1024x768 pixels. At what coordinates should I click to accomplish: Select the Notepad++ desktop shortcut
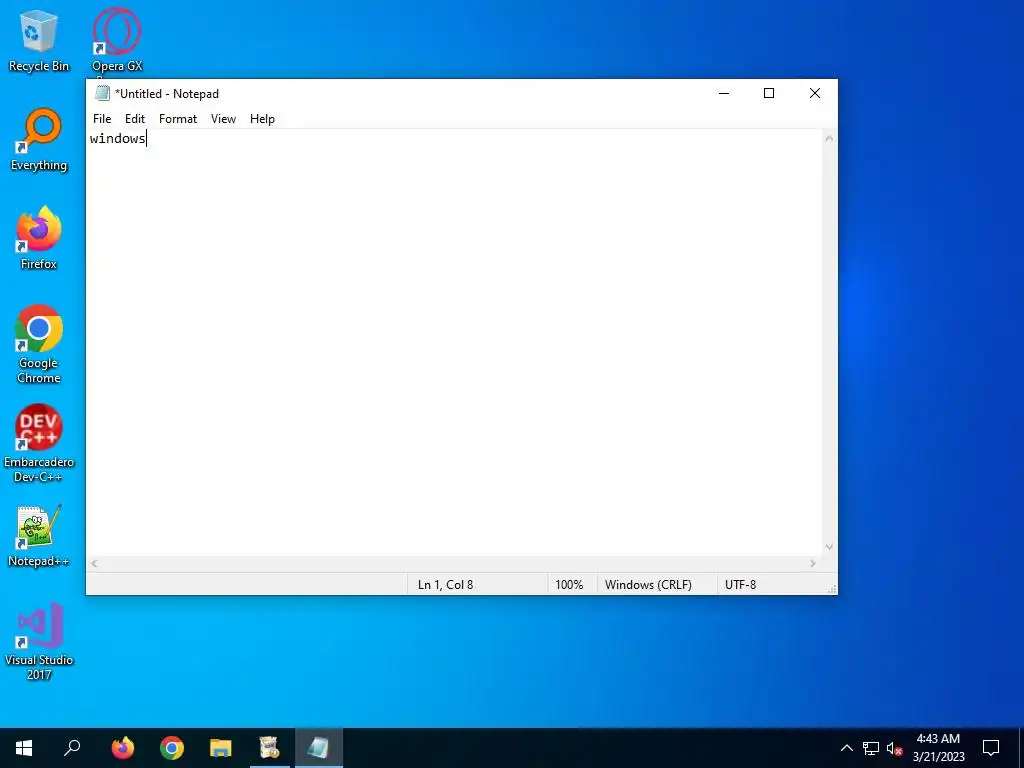[39, 536]
